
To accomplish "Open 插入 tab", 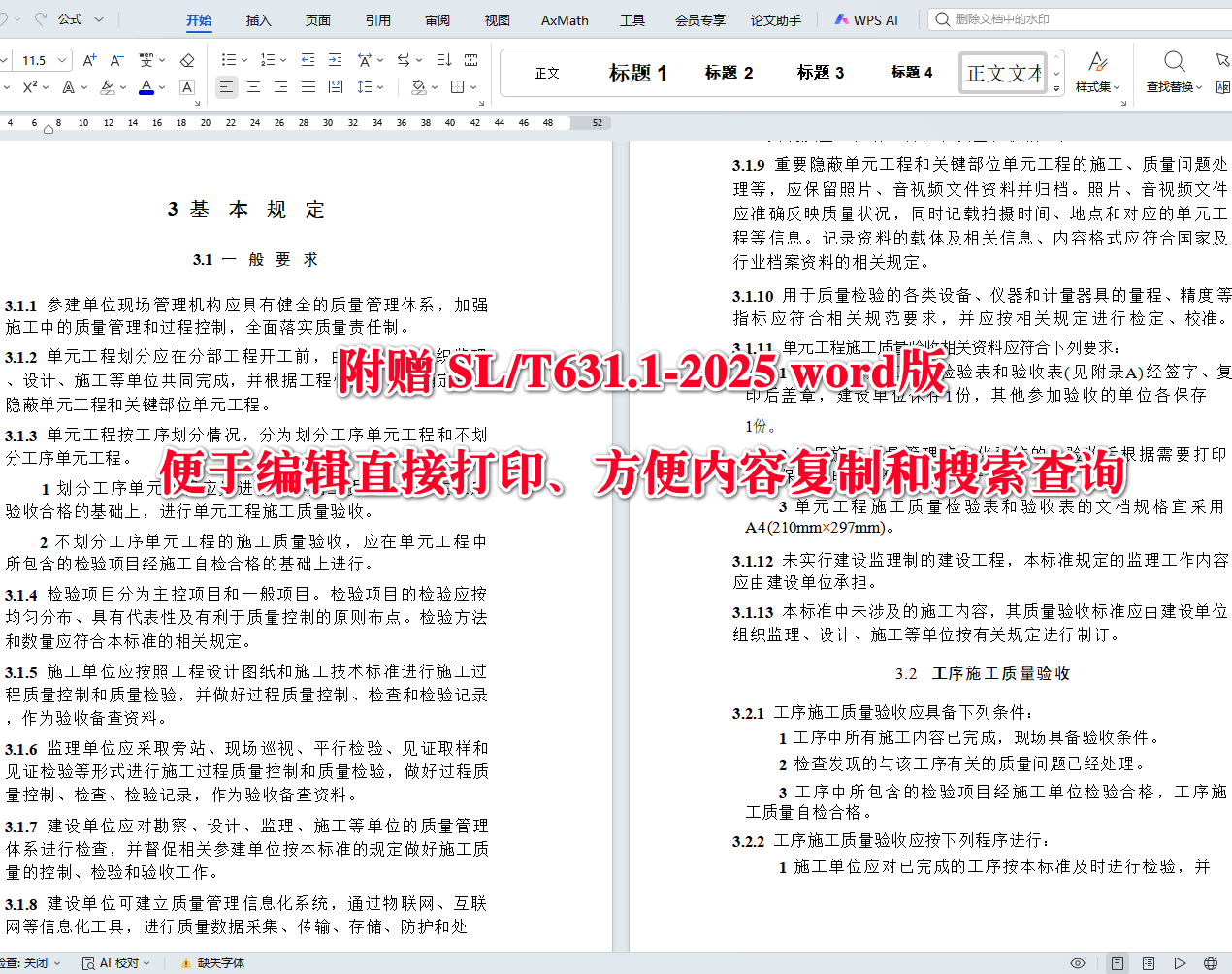I will coord(259,20).
